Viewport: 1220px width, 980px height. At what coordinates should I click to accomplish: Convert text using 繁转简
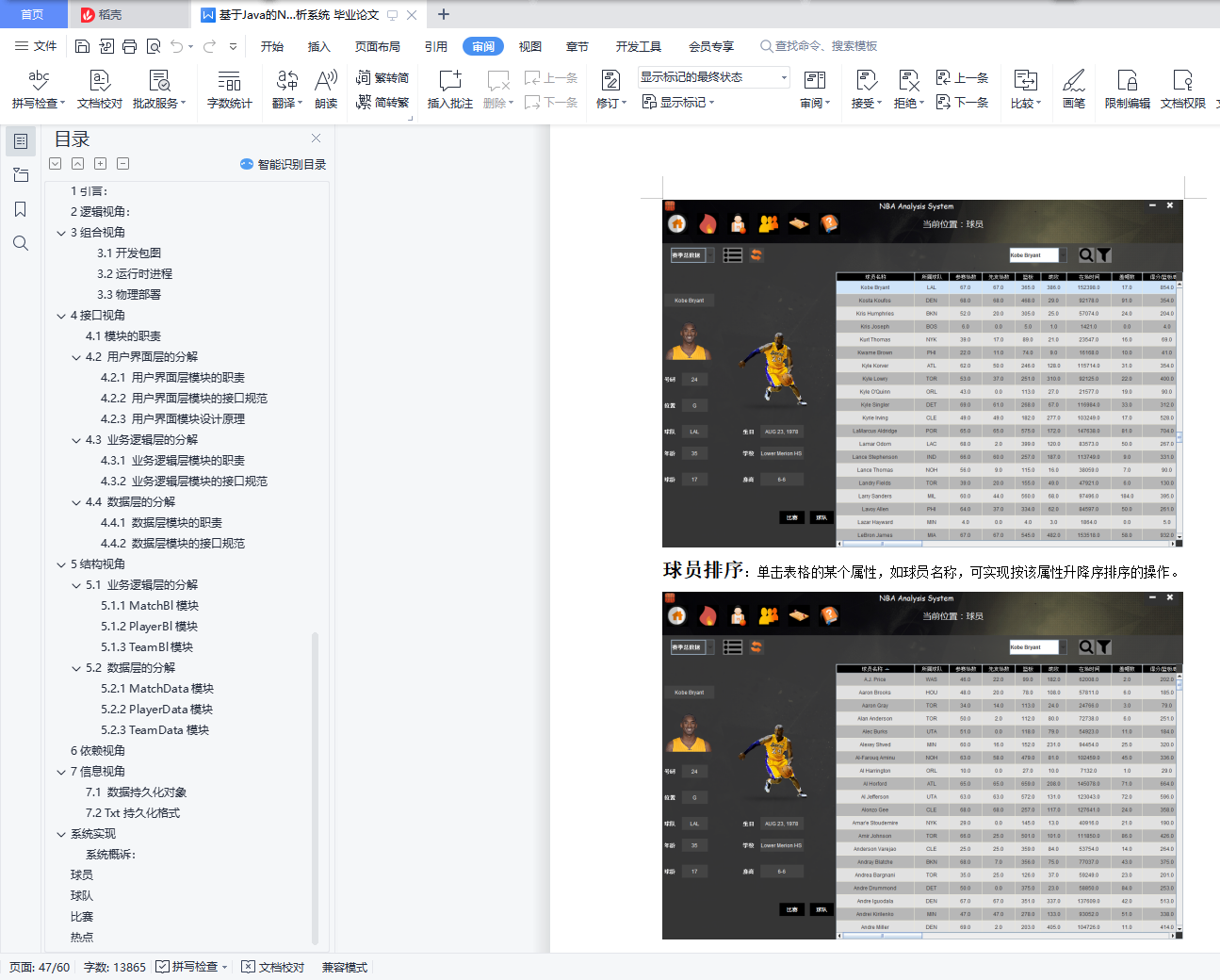382,77
